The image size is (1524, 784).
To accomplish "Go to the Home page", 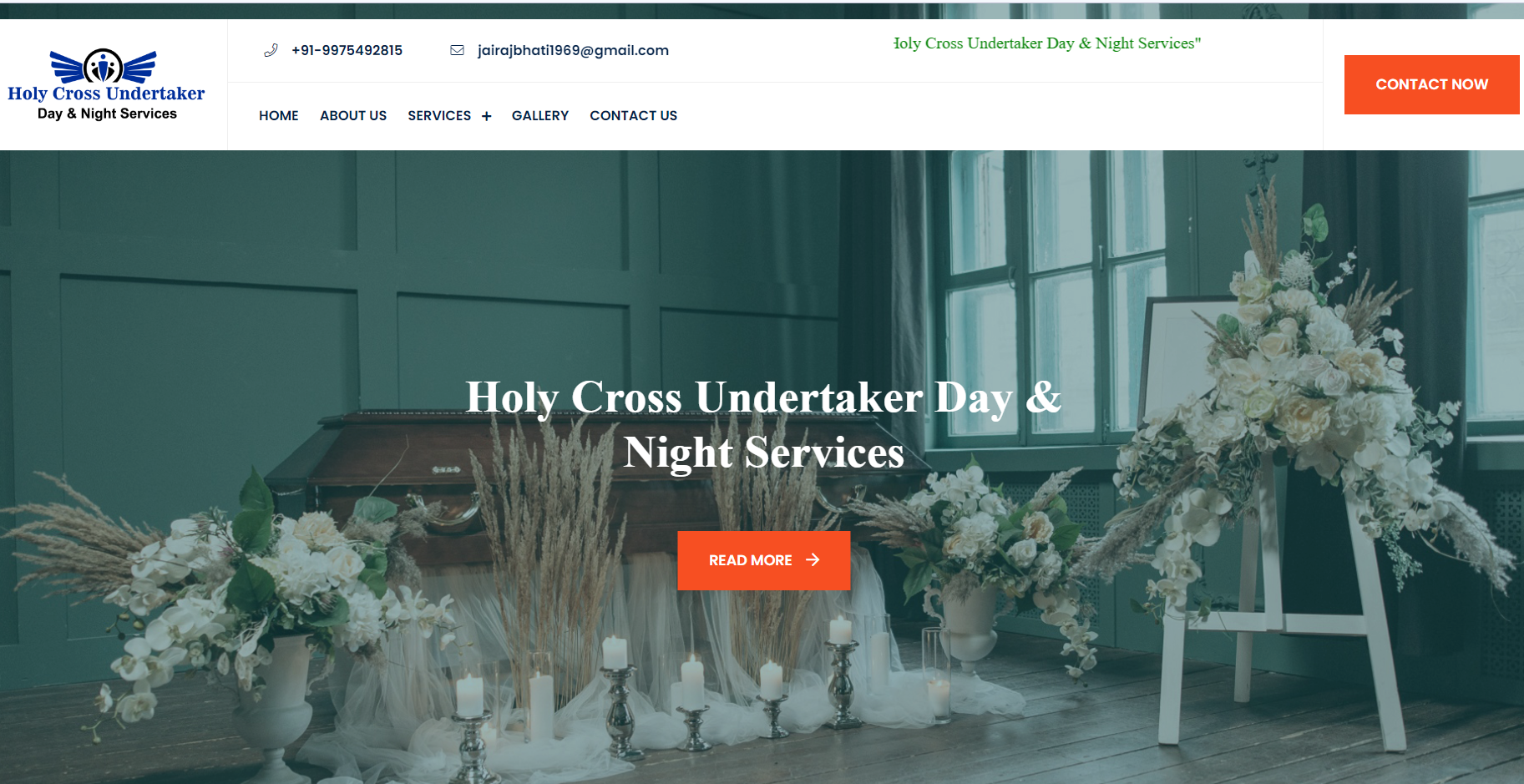I will coord(278,116).
